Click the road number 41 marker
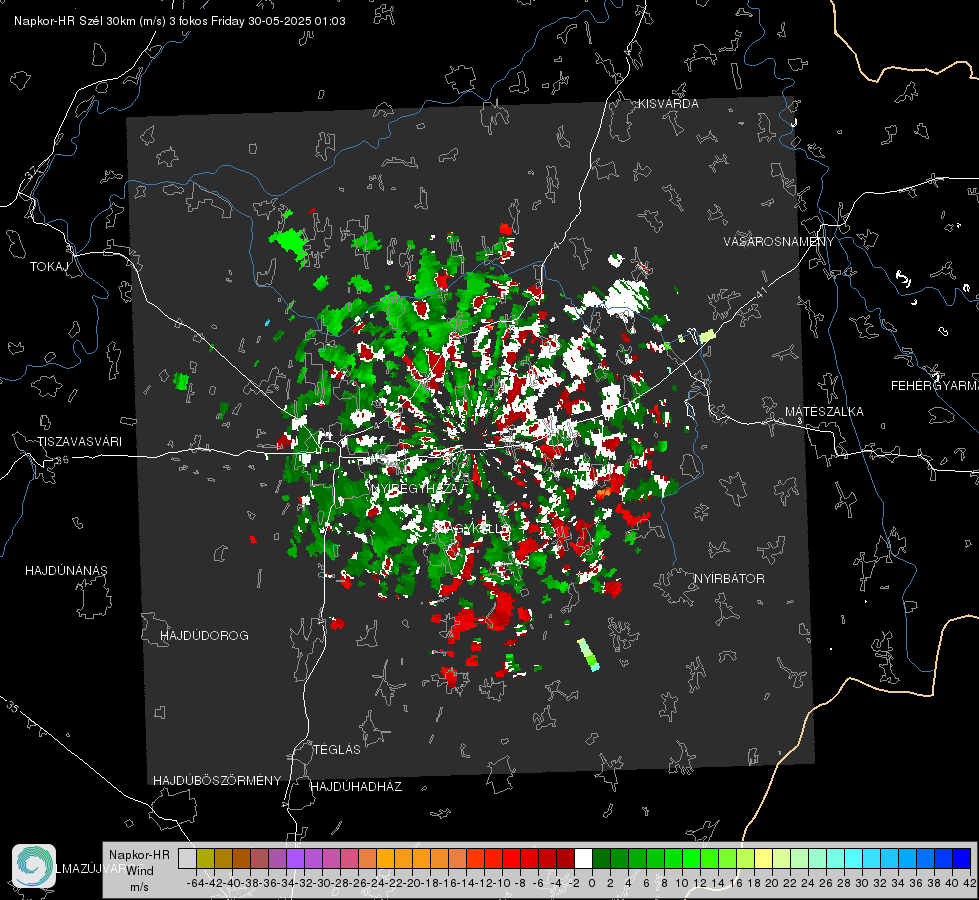 761,292
